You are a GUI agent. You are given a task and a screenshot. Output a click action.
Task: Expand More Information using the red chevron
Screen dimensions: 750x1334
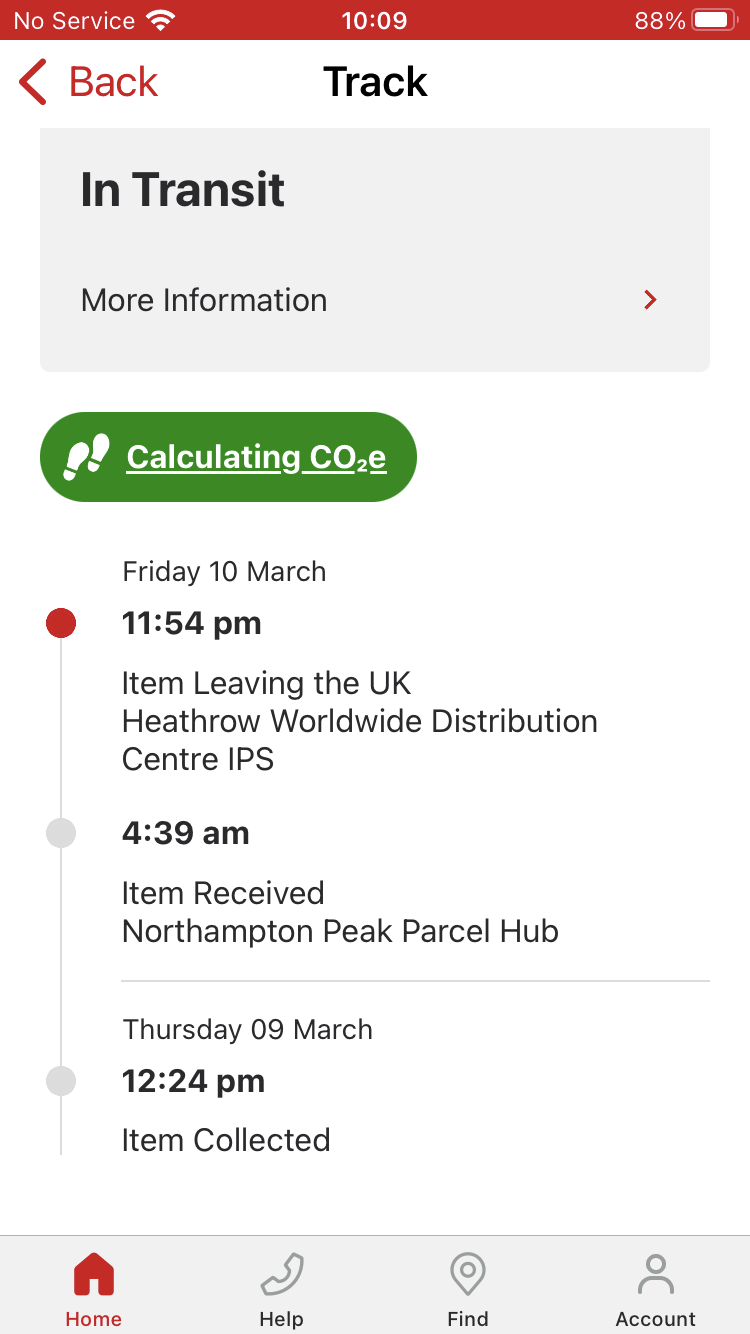[x=650, y=300]
